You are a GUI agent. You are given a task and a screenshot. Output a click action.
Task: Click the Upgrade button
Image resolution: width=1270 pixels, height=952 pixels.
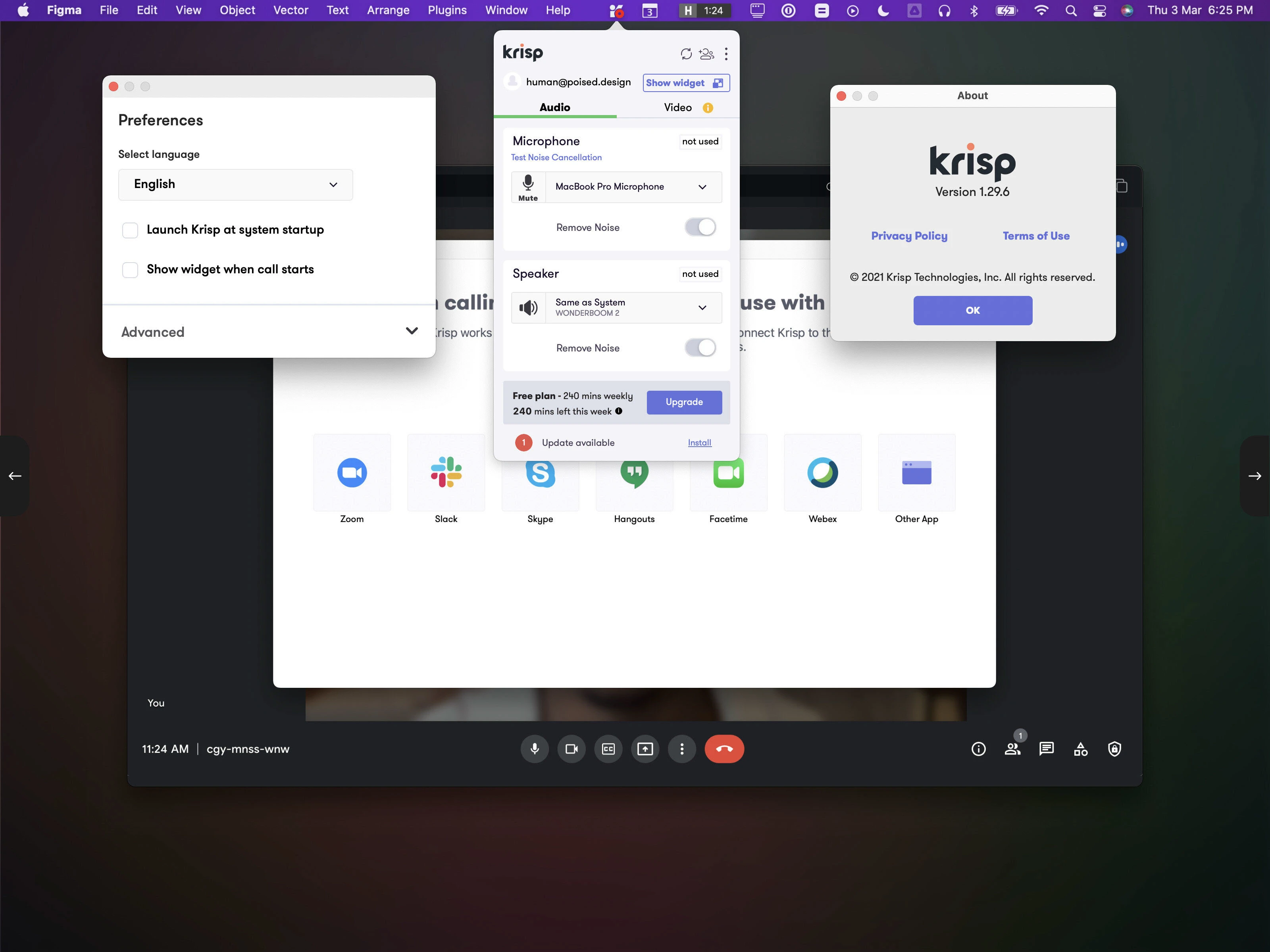[x=684, y=402]
